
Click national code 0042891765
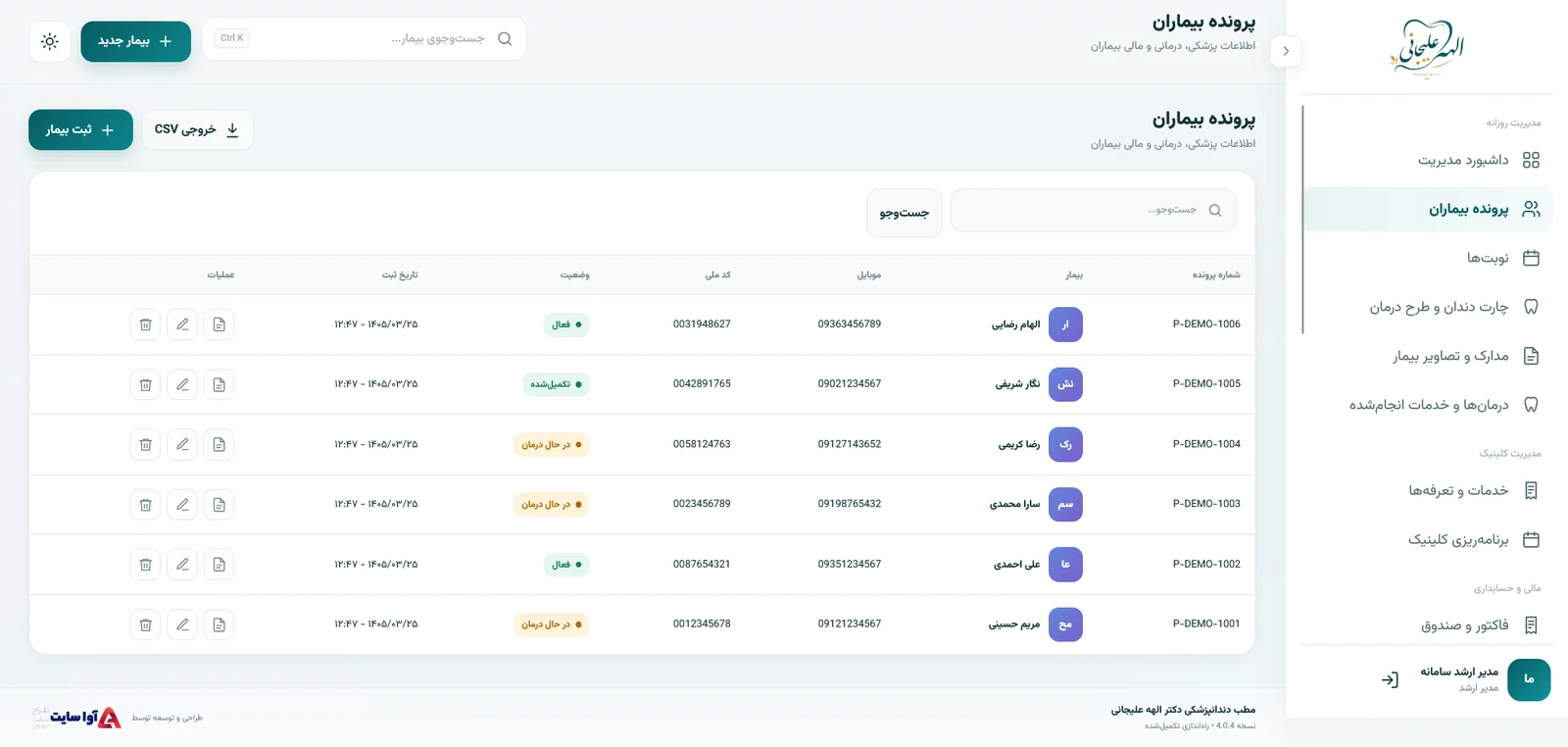coord(702,383)
